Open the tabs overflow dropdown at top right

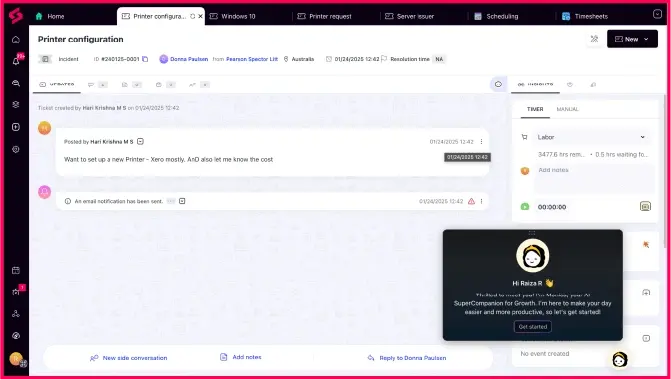pyautogui.click(x=657, y=15)
